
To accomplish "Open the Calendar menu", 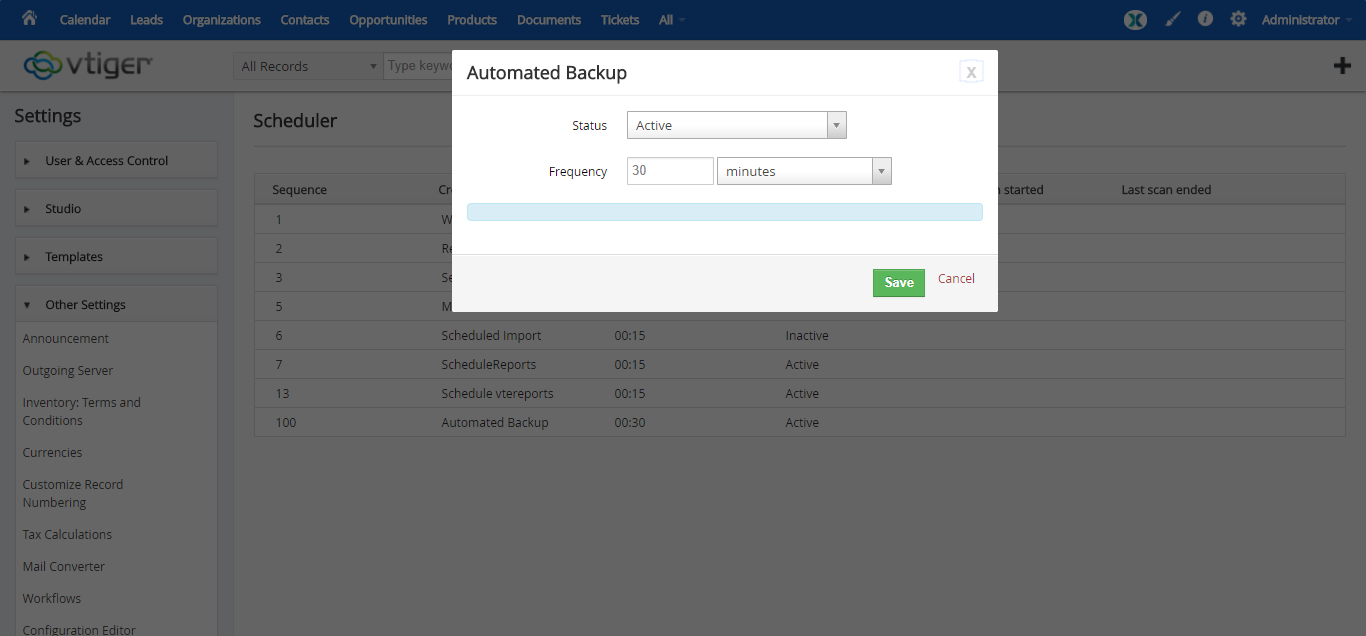I will (85, 20).
